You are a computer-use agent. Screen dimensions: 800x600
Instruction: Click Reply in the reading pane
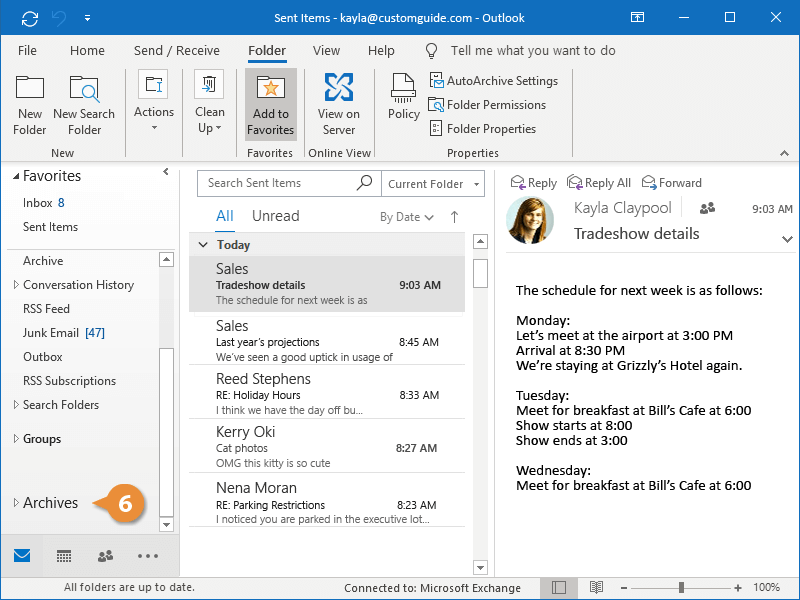534,183
